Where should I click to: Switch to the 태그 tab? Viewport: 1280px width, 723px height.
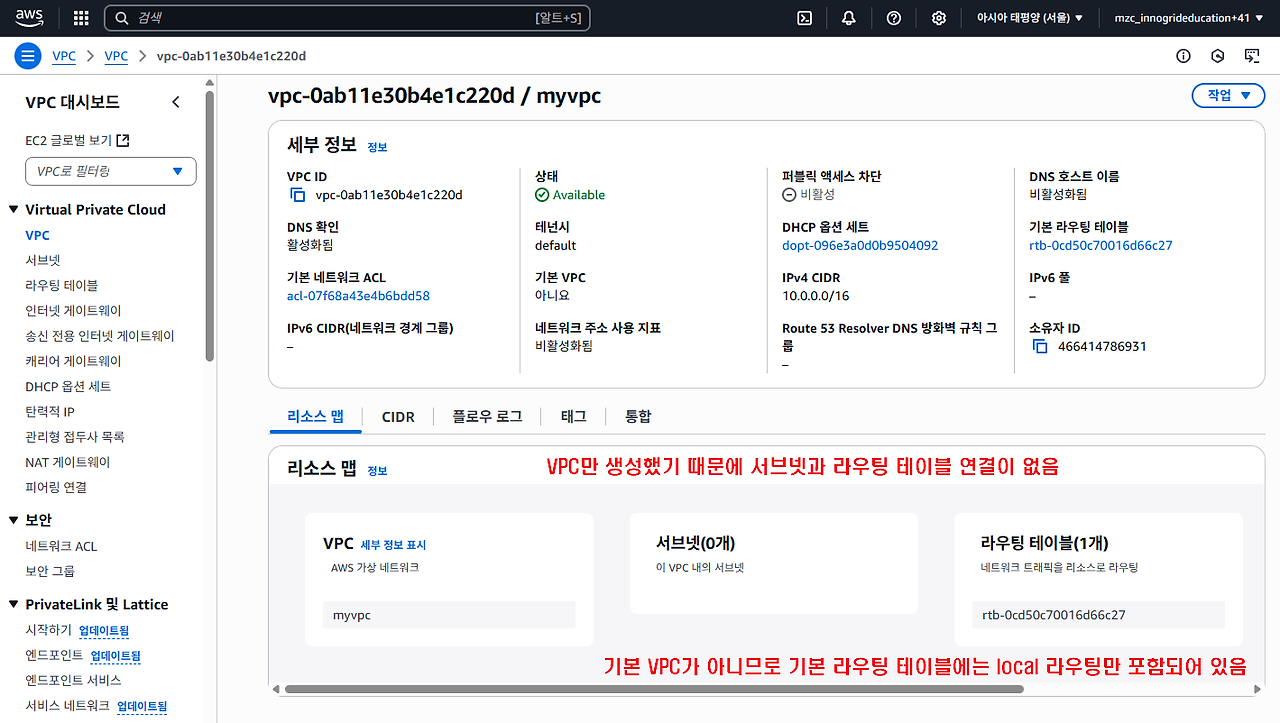coord(574,416)
